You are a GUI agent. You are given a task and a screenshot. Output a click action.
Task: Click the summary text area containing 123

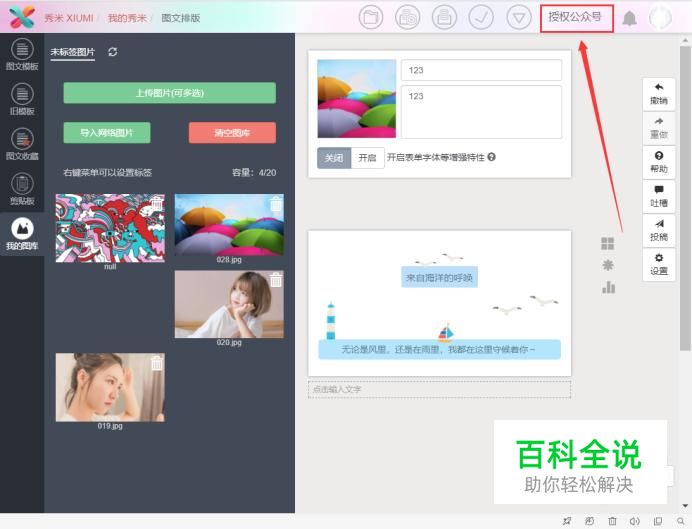point(481,112)
